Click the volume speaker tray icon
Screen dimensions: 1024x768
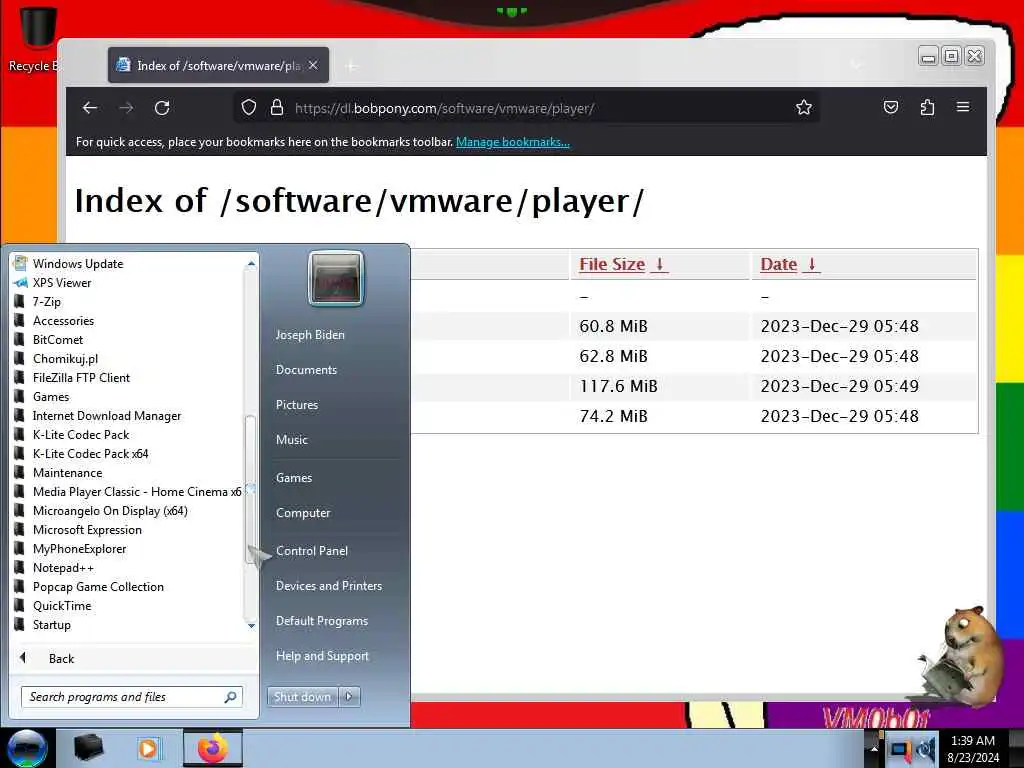point(927,750)
